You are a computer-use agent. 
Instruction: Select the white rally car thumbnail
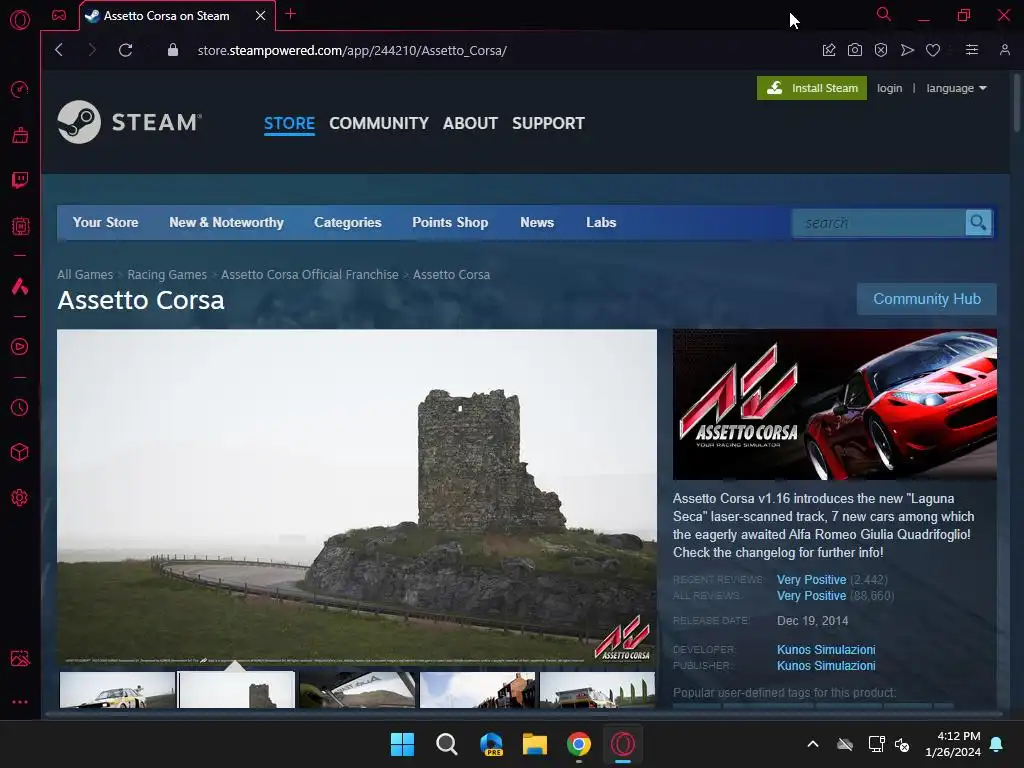pyautogui.click(x=118, y=690)
